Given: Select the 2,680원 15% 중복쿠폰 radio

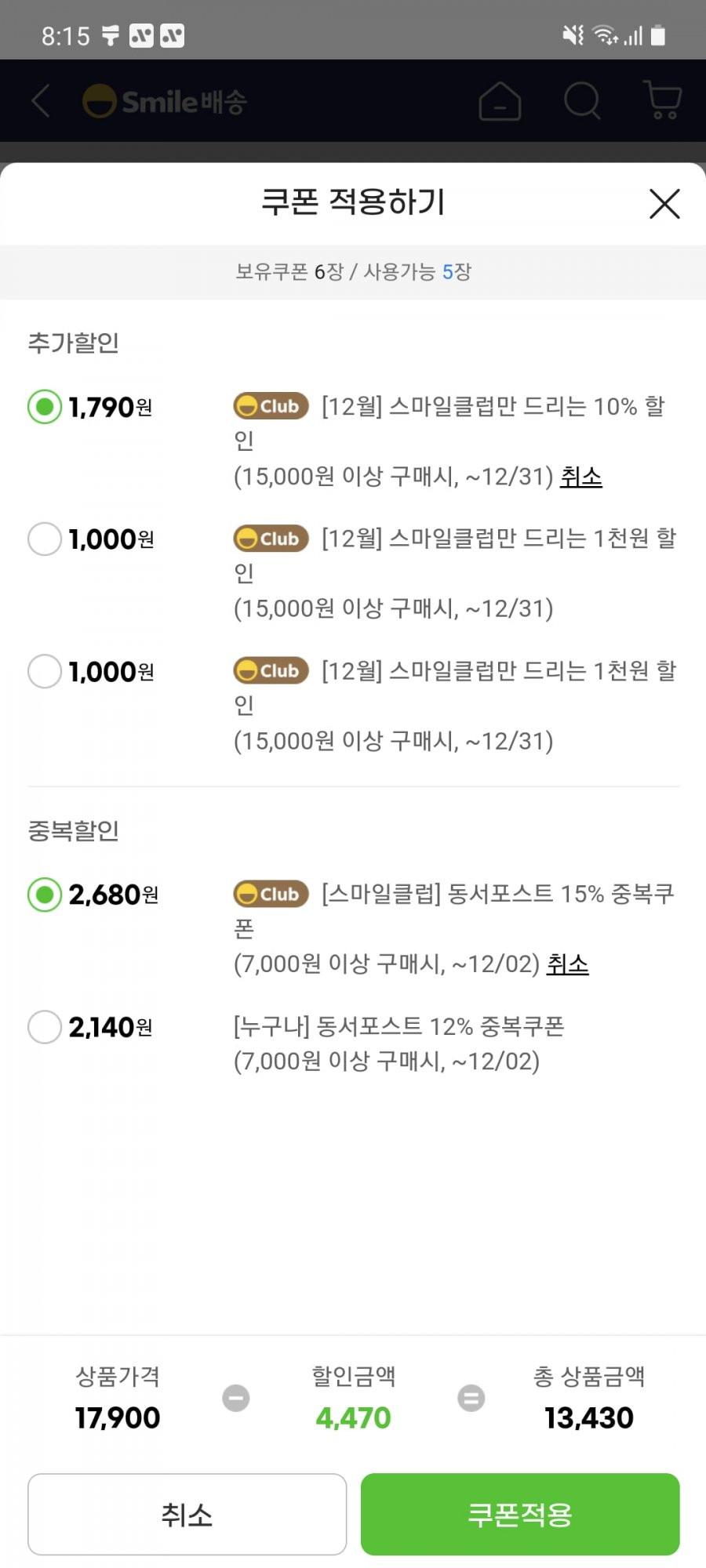Looking at the screenshot, I should click(x=45, y=895).
